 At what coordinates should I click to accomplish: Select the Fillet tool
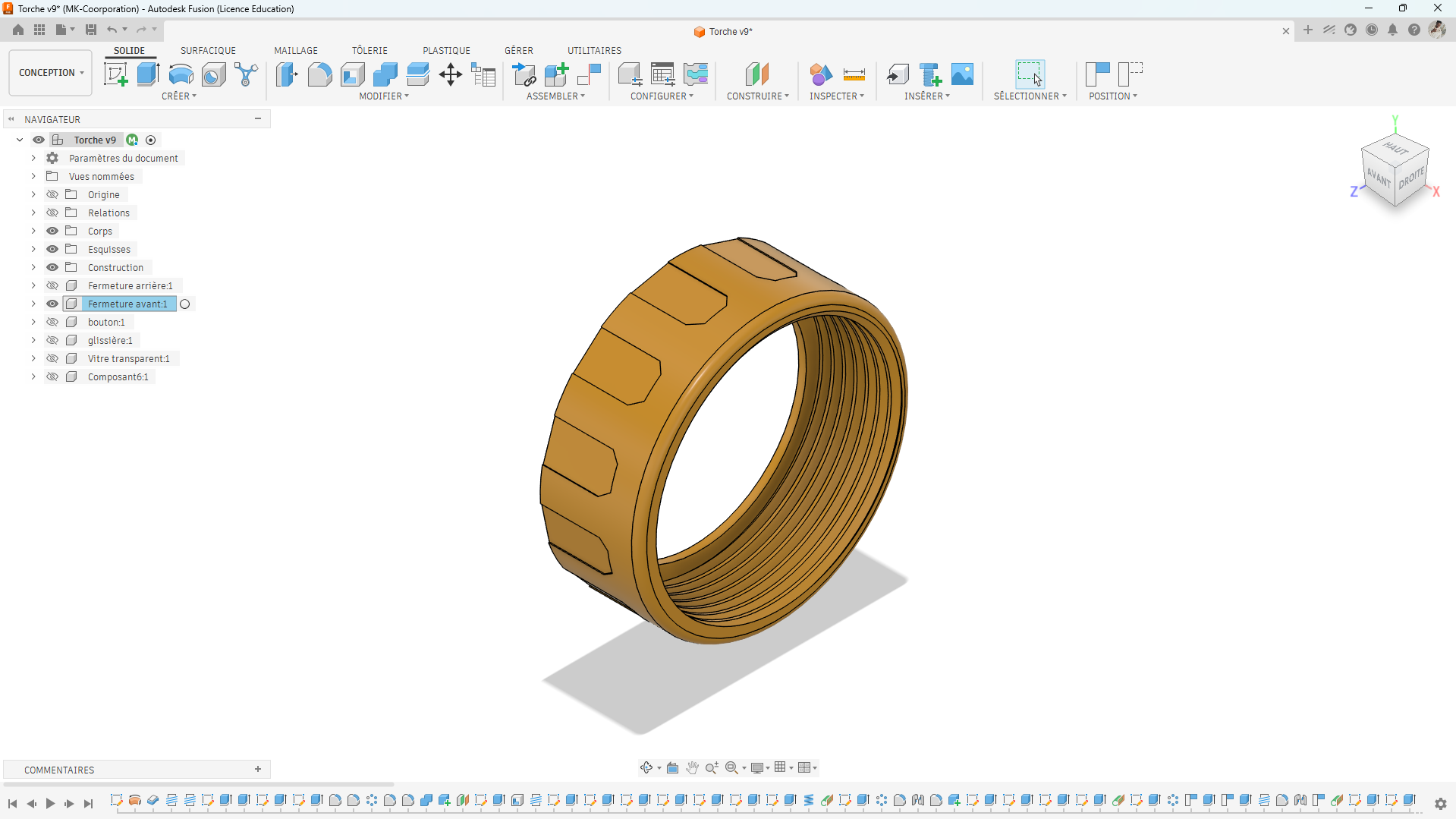[319, 74]
